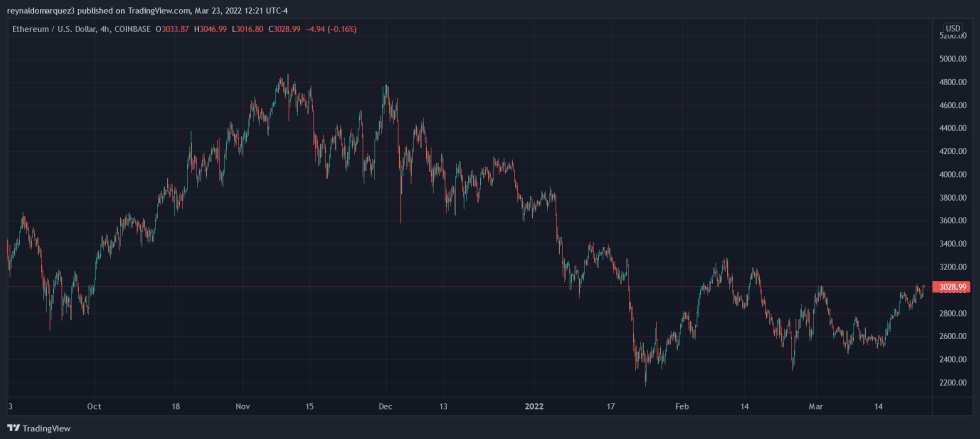
Task: Click the -4.94 (-0.16%) change value
Action: 331,29
